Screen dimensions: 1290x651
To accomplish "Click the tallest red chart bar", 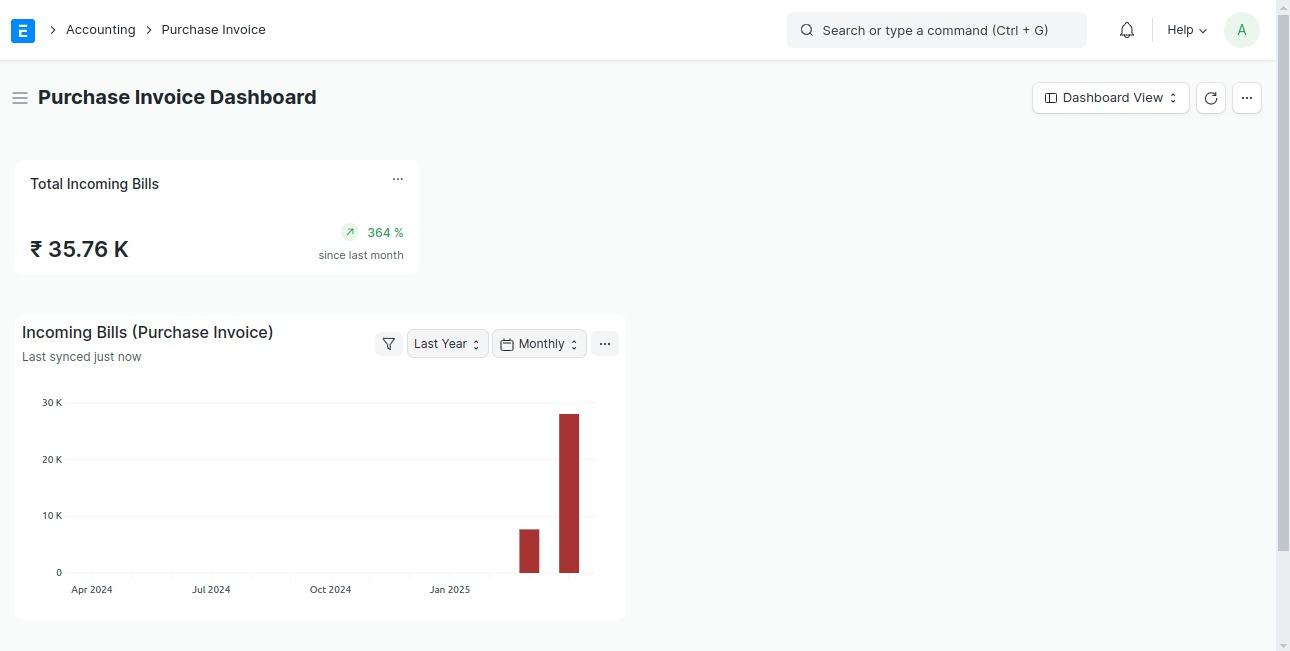I will [569, 493].
